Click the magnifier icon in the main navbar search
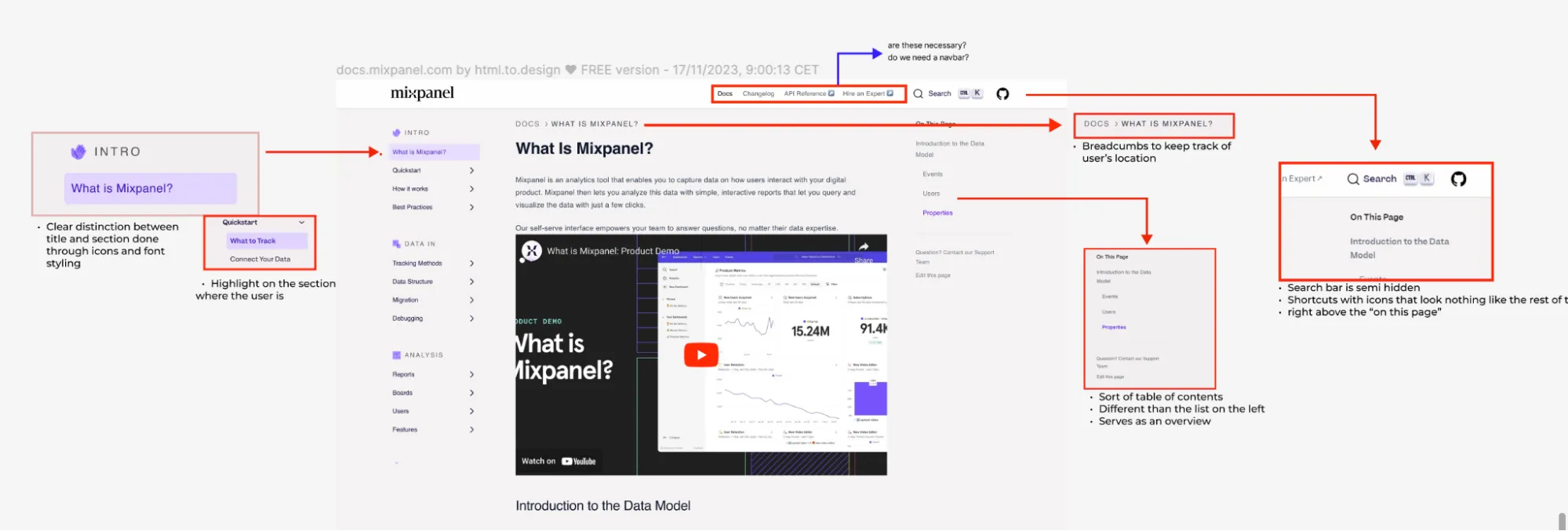 pos(918,93)
